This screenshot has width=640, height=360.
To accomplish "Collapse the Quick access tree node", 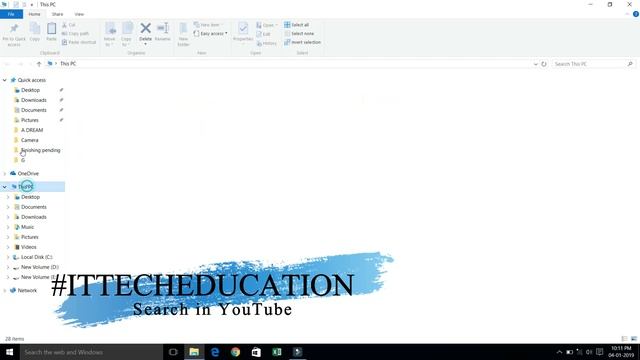I will pyautogui.click(x=4, y=80).
